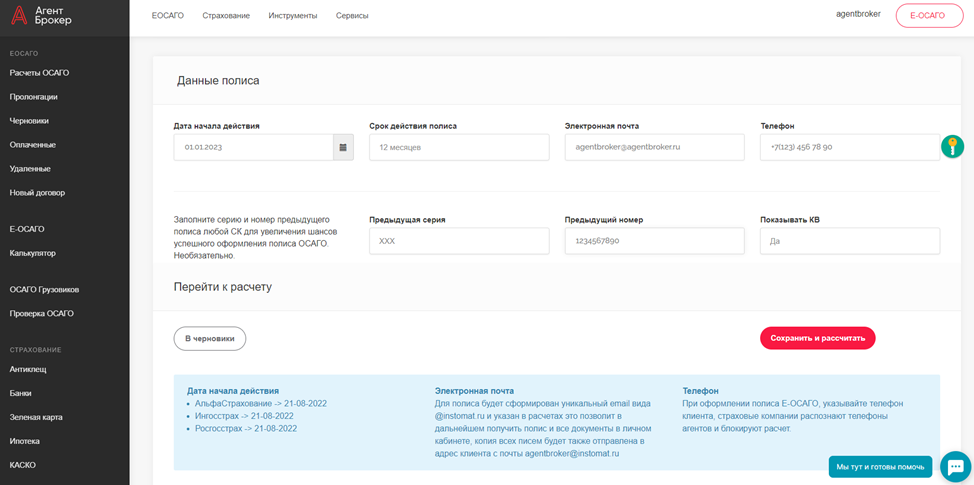974x485 pixels.
Task: Click the В черновики button
Action: (210, 338)
